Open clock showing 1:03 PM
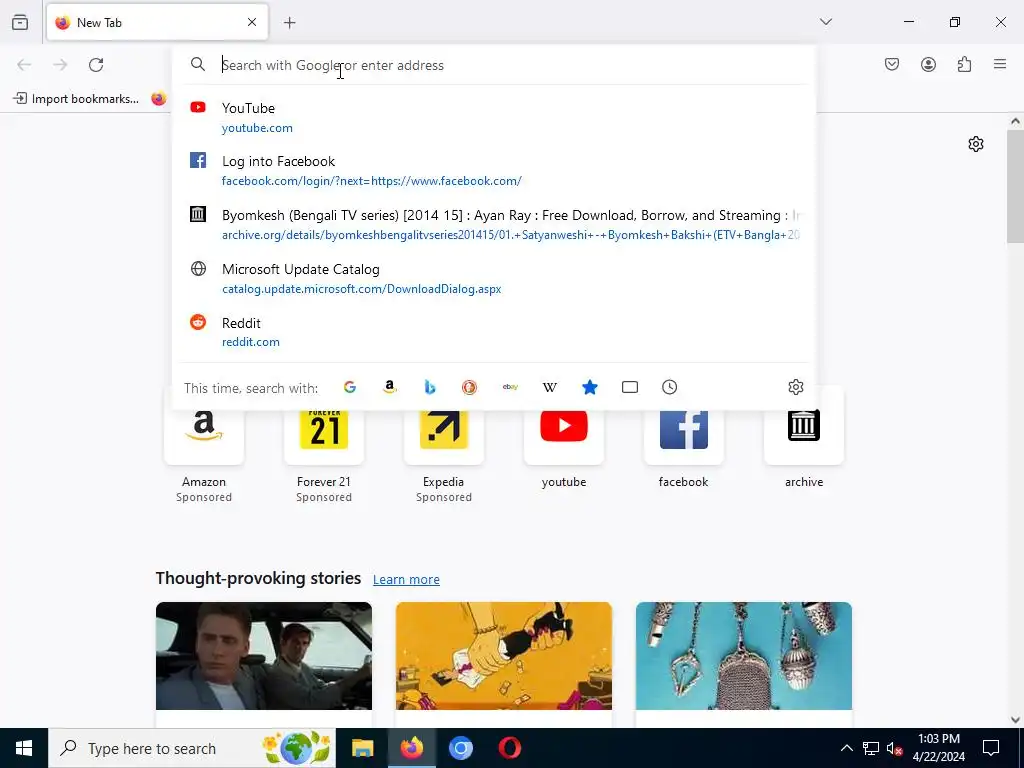Image resolution: width=1024 pixels, height=768 pixels. click(x=938, y=748)
